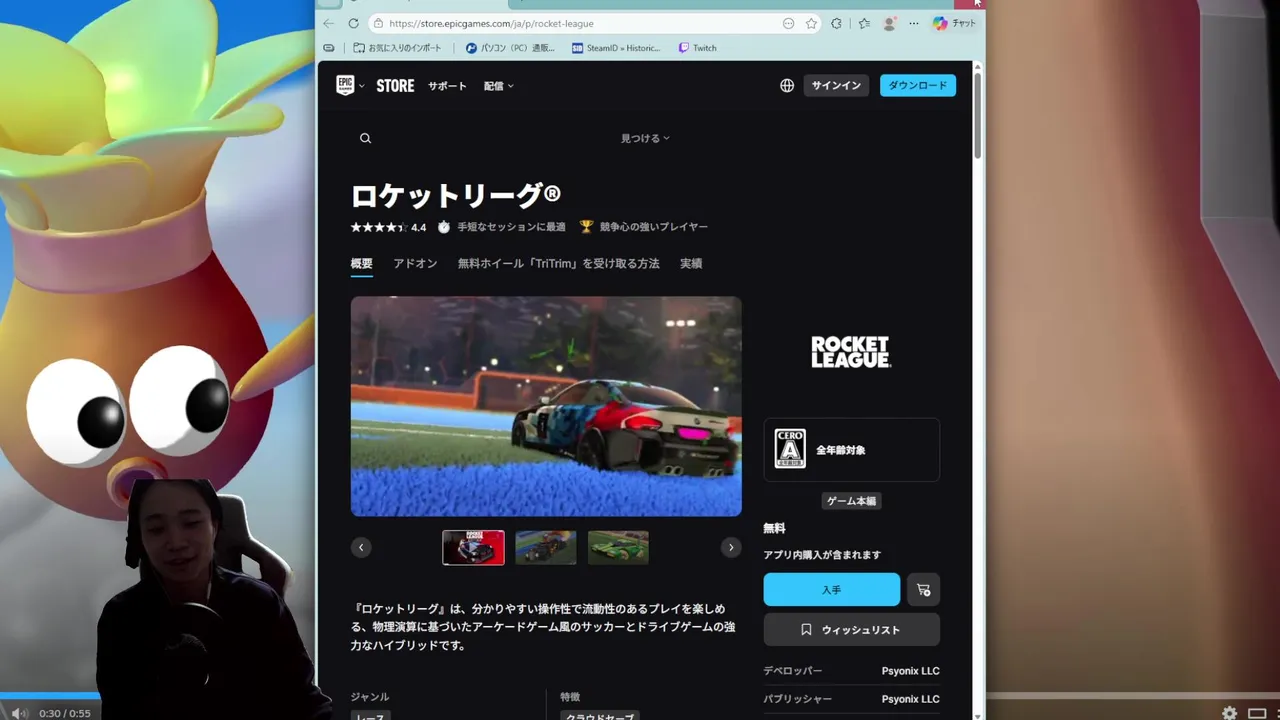Open browser settings and more menu
This screenshot has height=720, width=1280.
point(913,23)
